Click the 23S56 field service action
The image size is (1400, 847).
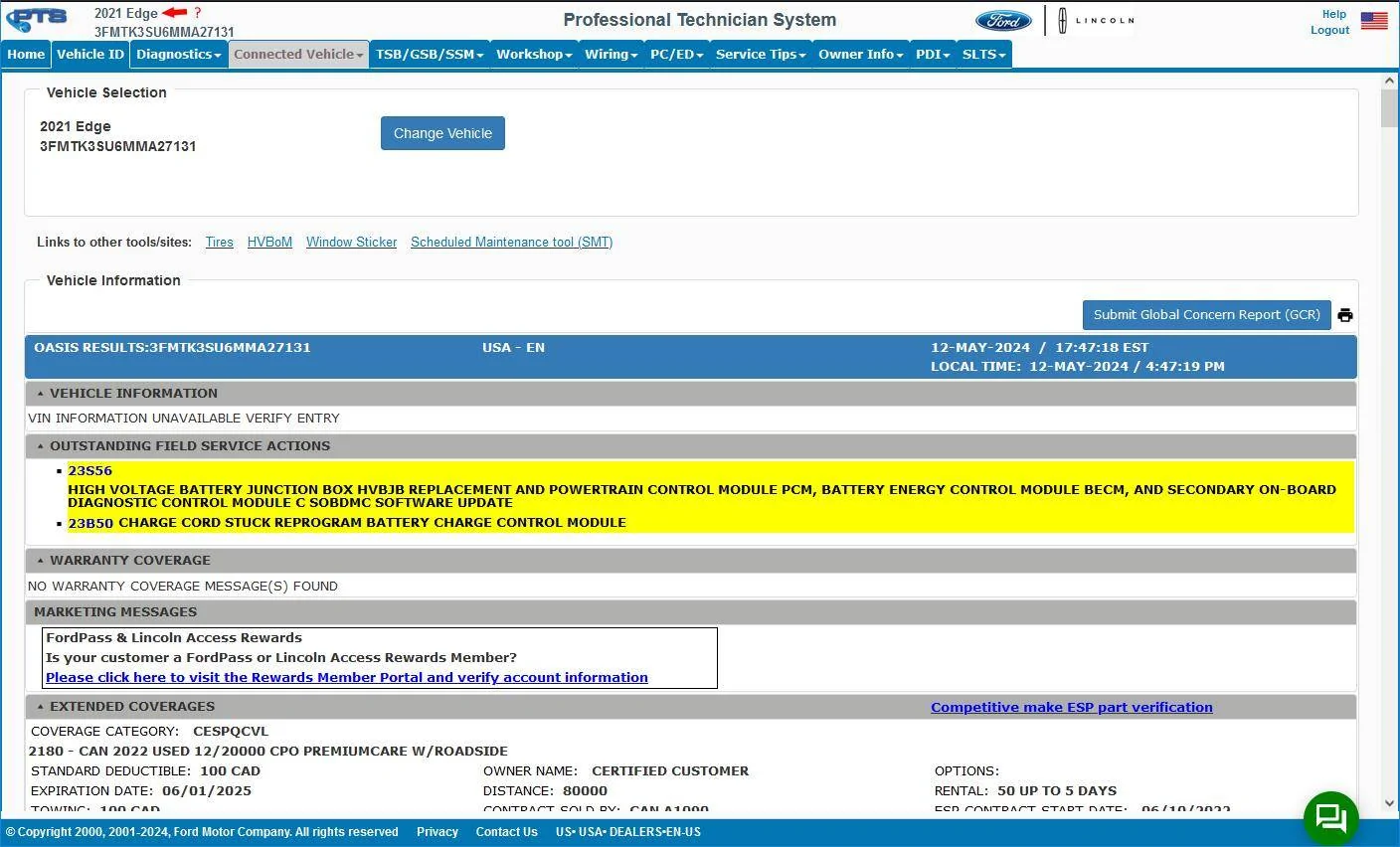pyautogui.click(x=89, y=471)
